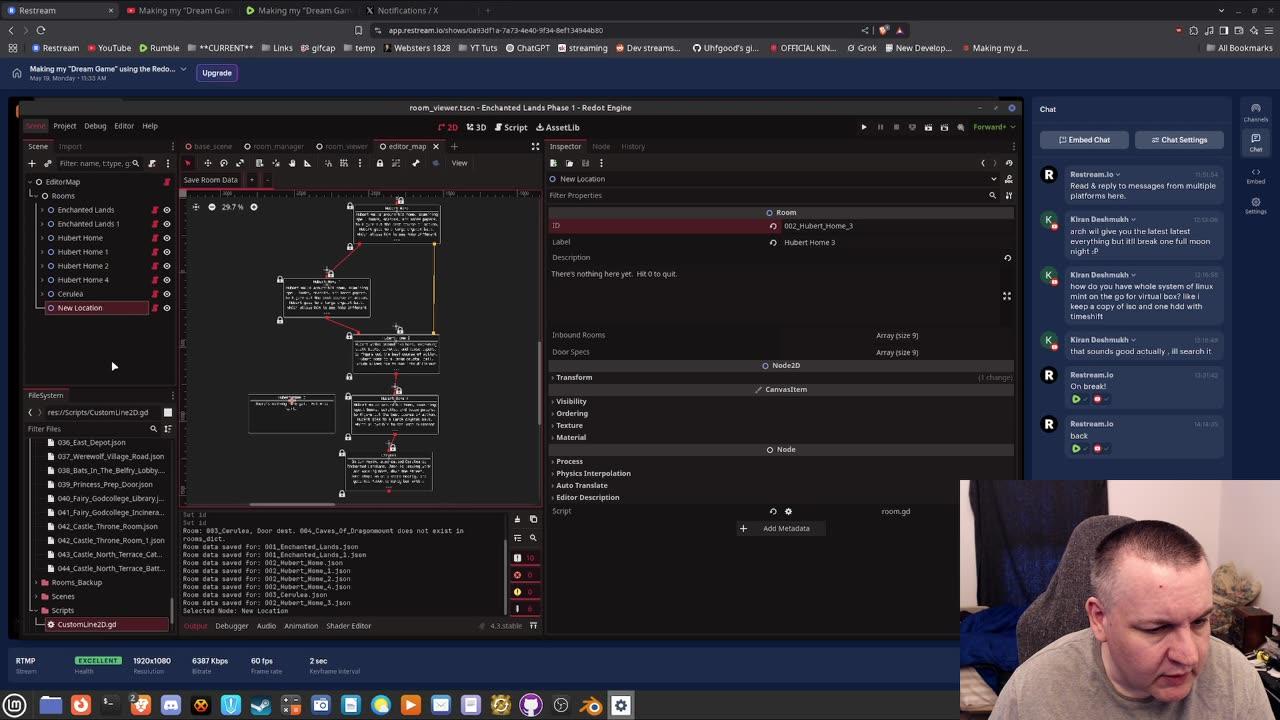Click the Embed Chat button
The height and width of the screenshot is (720, 1280).
tap(1084, 140)
